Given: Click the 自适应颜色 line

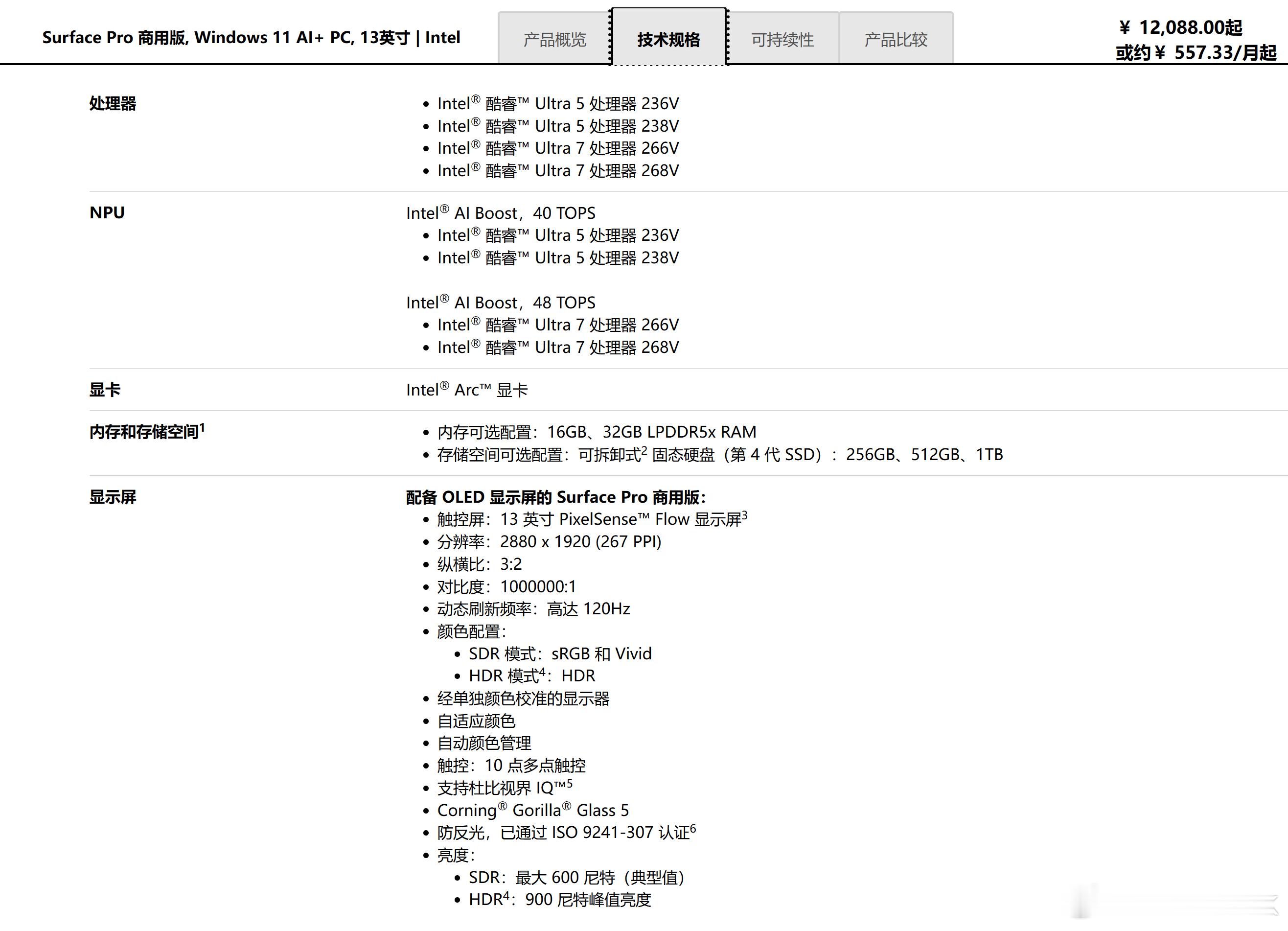Looking at the screenshot, I should (x=476, y=721).
